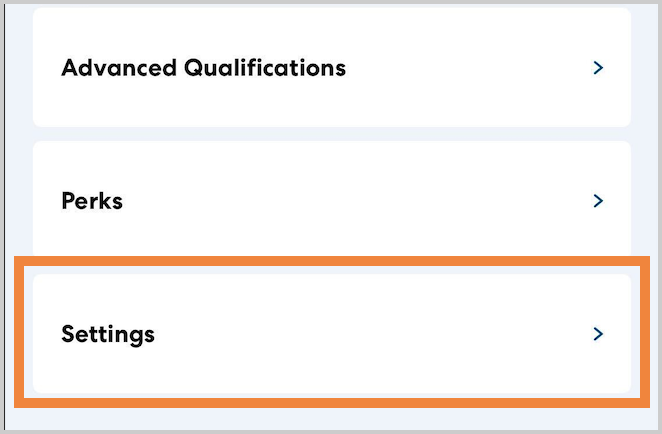
Task: Click the chevron beside Advanced Qualifications
Action: pyautogui.click(x=598, y=68)
